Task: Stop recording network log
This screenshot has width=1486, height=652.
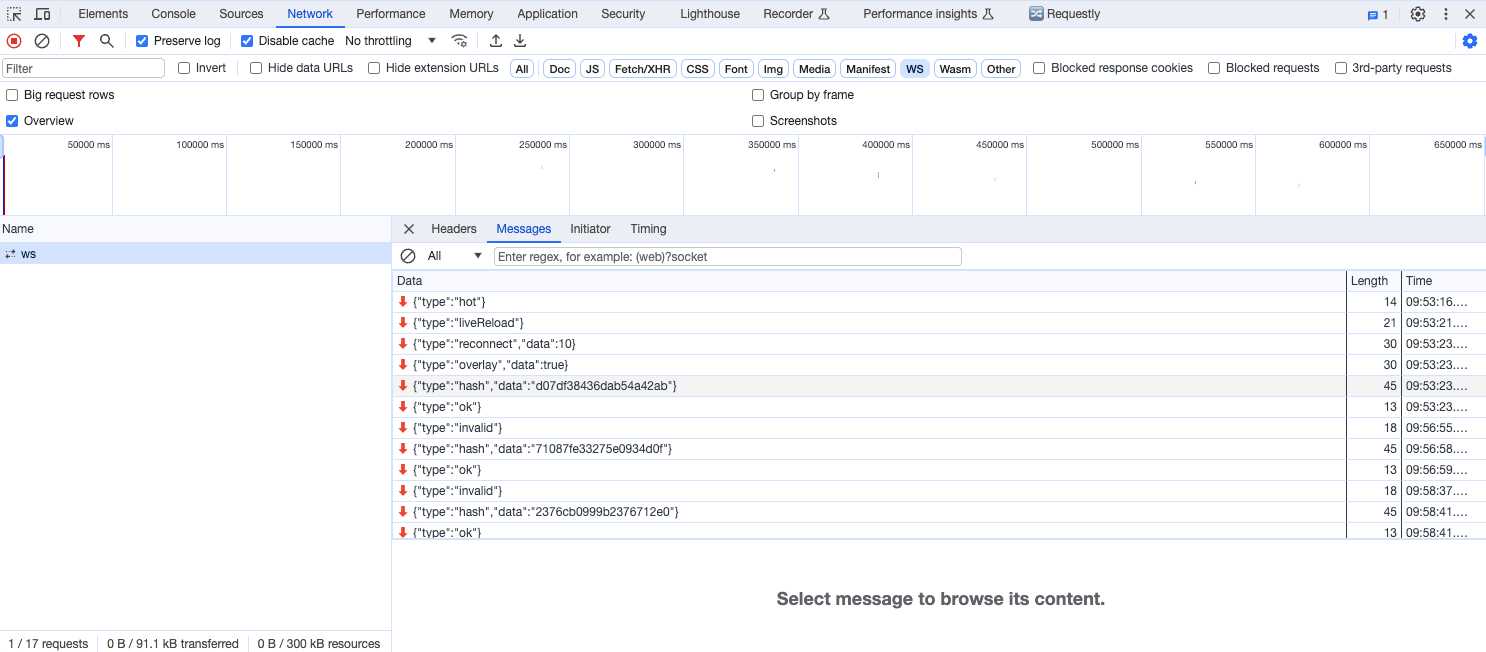Action: pyautogui.click(x=14, y=41)
